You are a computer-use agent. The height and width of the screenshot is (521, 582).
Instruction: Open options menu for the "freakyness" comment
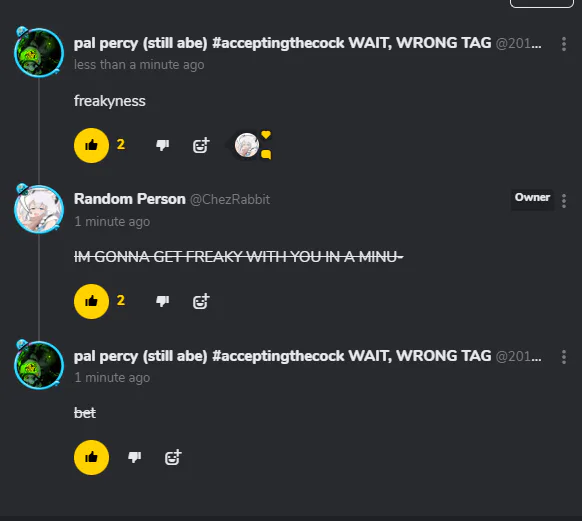[x=564, y=44]
